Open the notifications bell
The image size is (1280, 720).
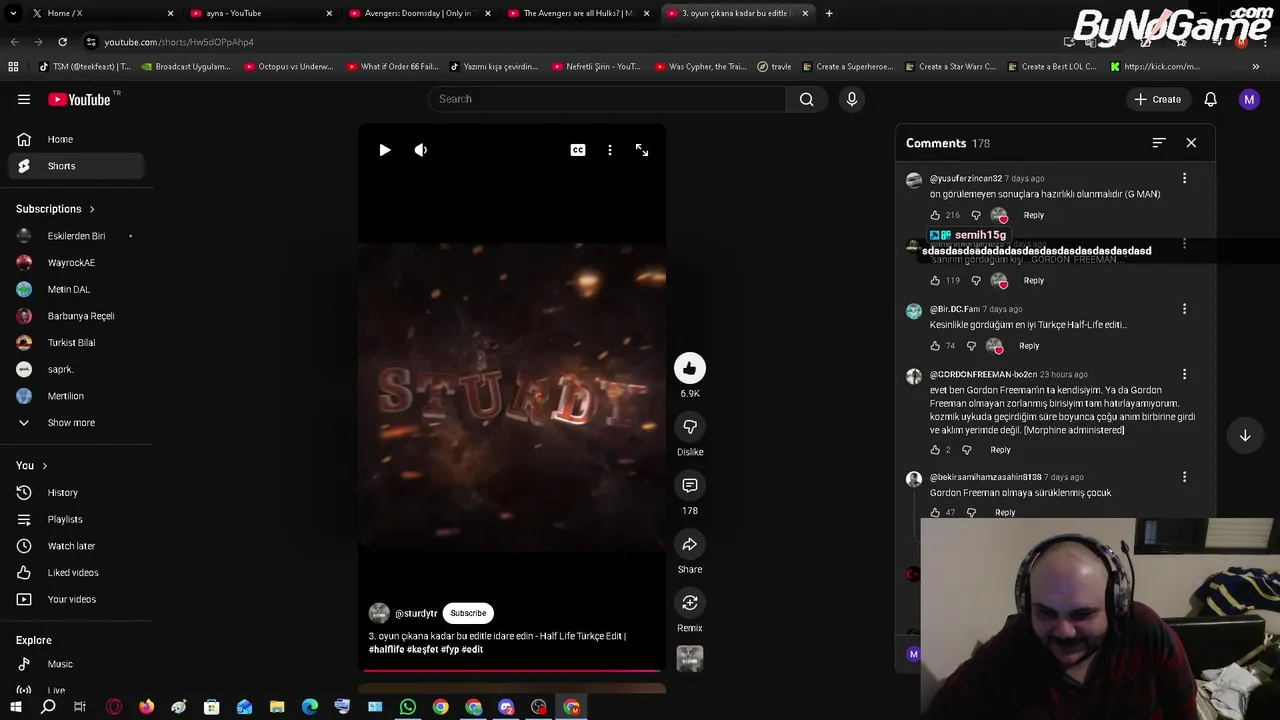click(1210, 99)
